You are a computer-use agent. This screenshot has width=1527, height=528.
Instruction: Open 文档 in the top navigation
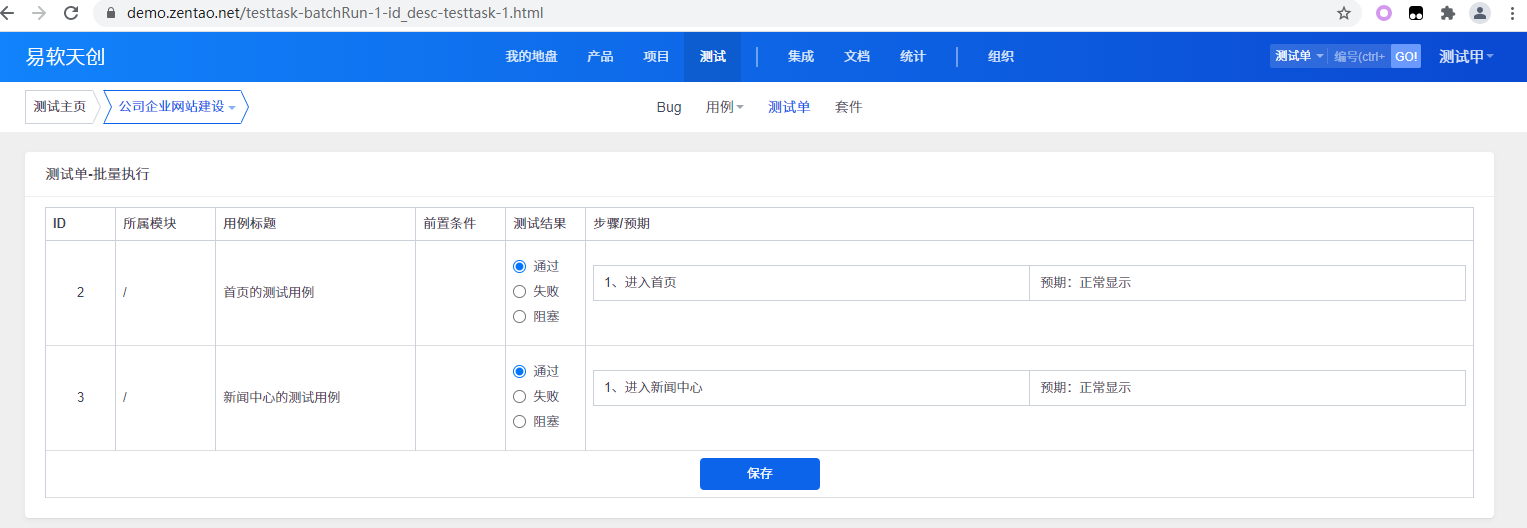click(x=857, y=56)
